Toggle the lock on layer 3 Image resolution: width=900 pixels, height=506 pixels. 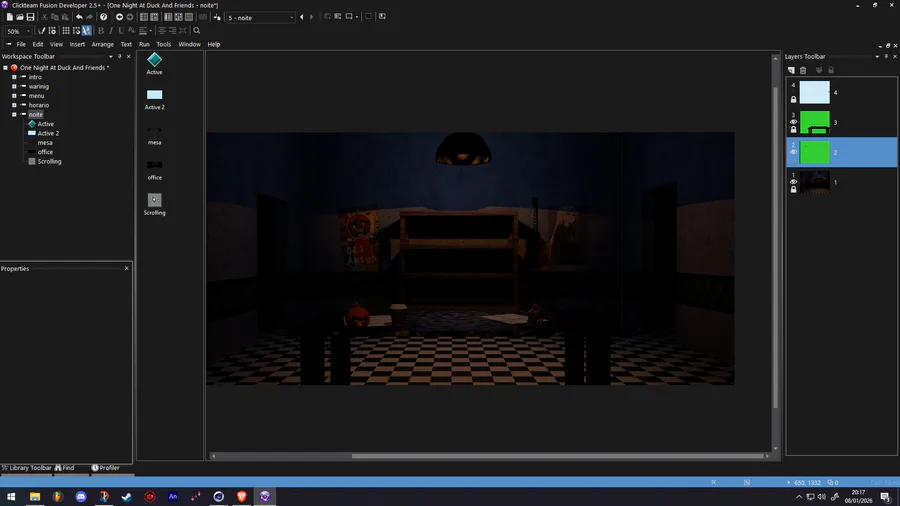(794, 130)
